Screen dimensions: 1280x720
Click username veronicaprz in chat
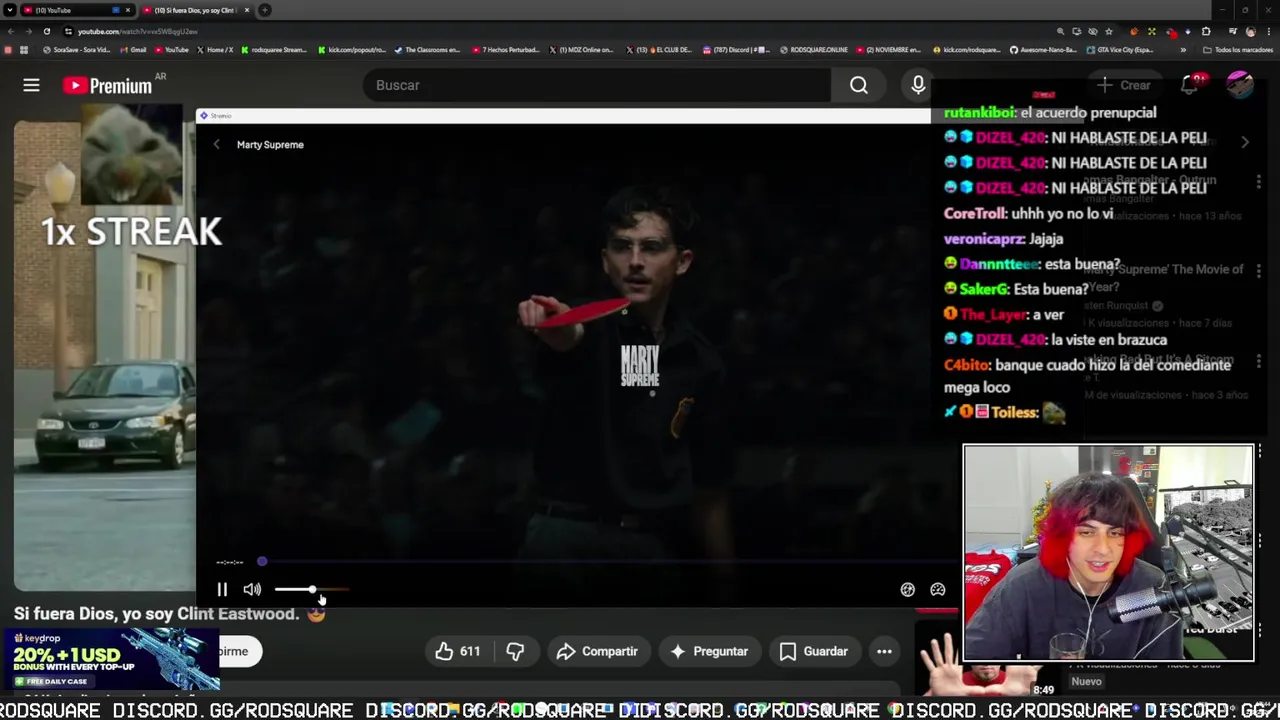tap(984, 239)
